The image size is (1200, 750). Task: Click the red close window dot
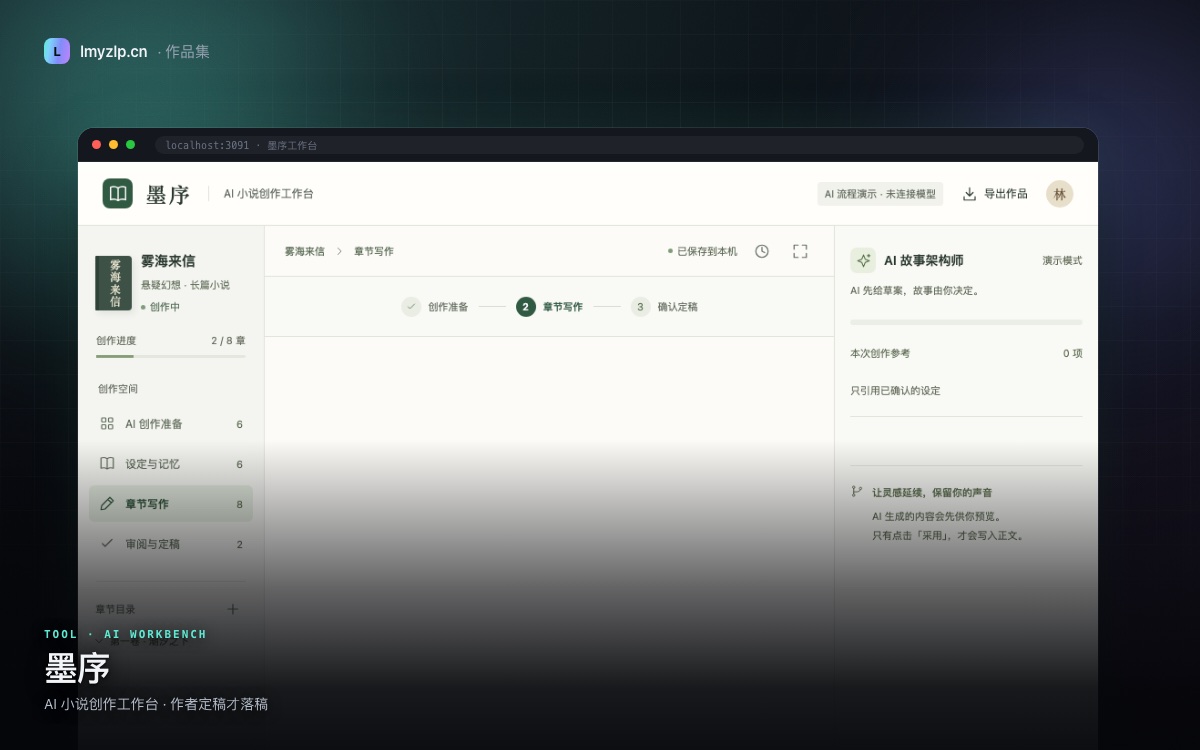click(x=96, y=145)
